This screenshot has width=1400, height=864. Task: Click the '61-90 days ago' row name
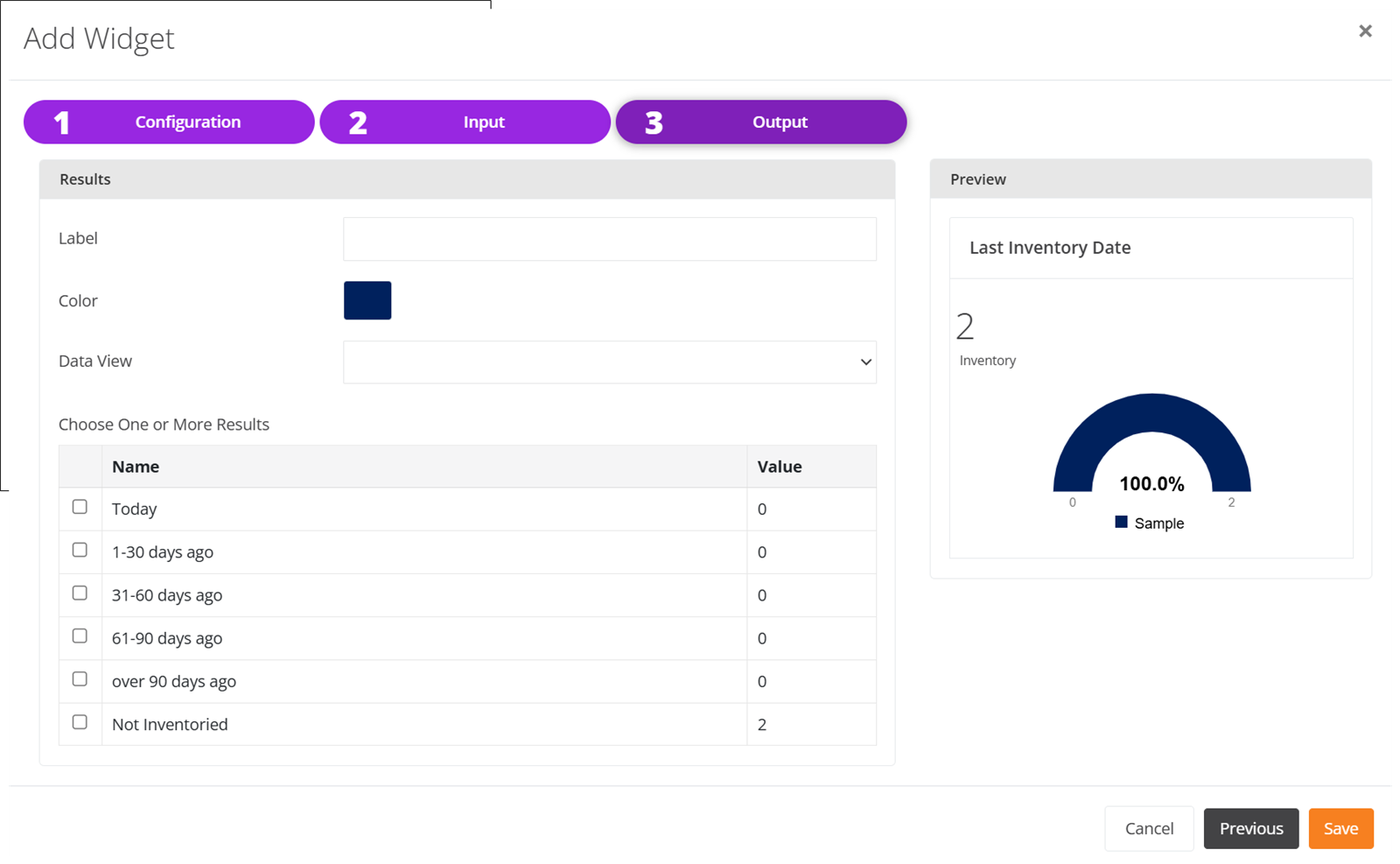click(167, 638)
